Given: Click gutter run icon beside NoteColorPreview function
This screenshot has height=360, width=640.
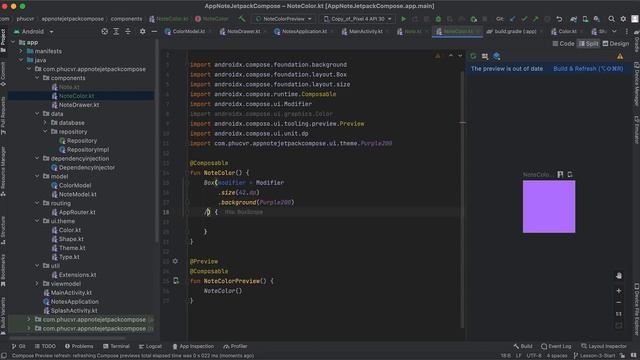Looking at the screenshot, I should pyautogui.click(x=176, y=281).
